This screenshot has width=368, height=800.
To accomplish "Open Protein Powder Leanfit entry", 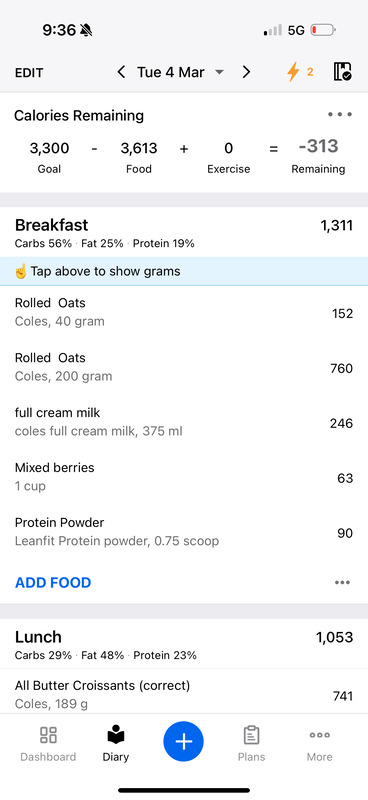I will [x=184, y=532].
